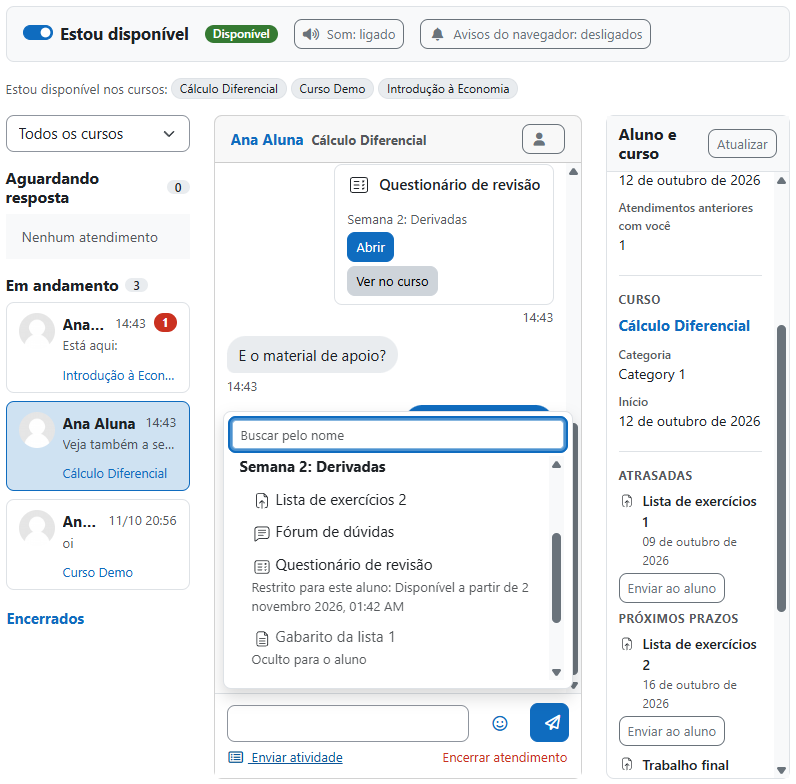Viewport: 796px width, 784px height.
Task: Open the Ana Aluna Cálculo Diferencial conversation
Action: point(98,446)
